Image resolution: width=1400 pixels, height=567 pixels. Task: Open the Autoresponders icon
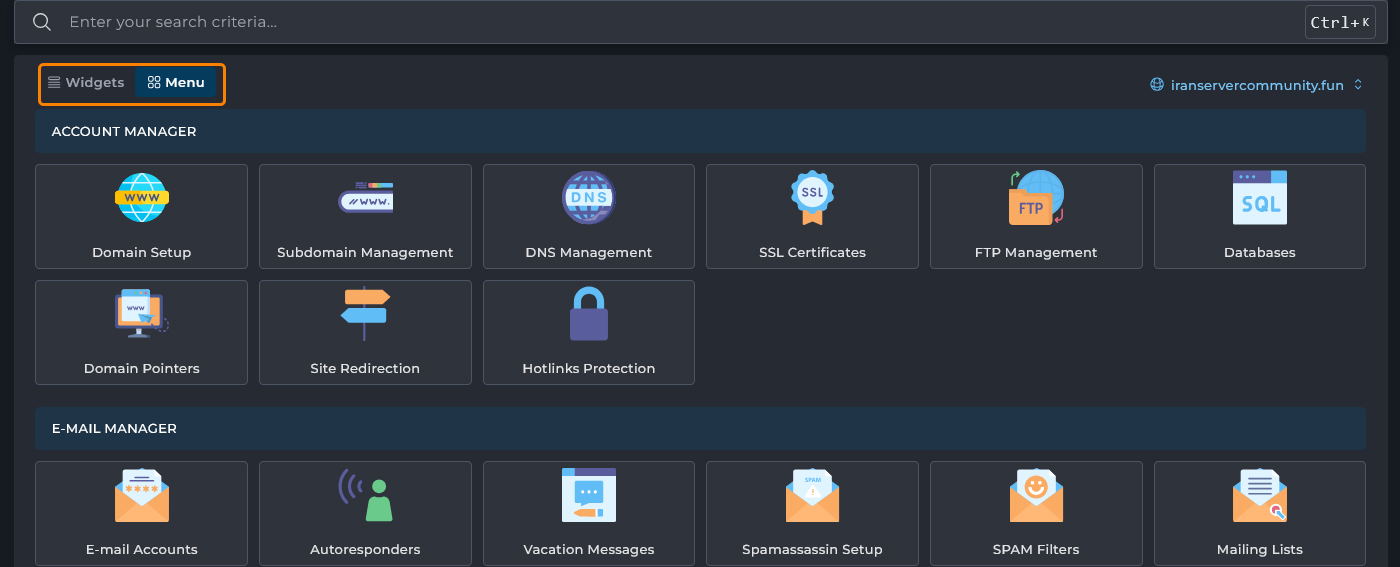click(x=365, y=495)
